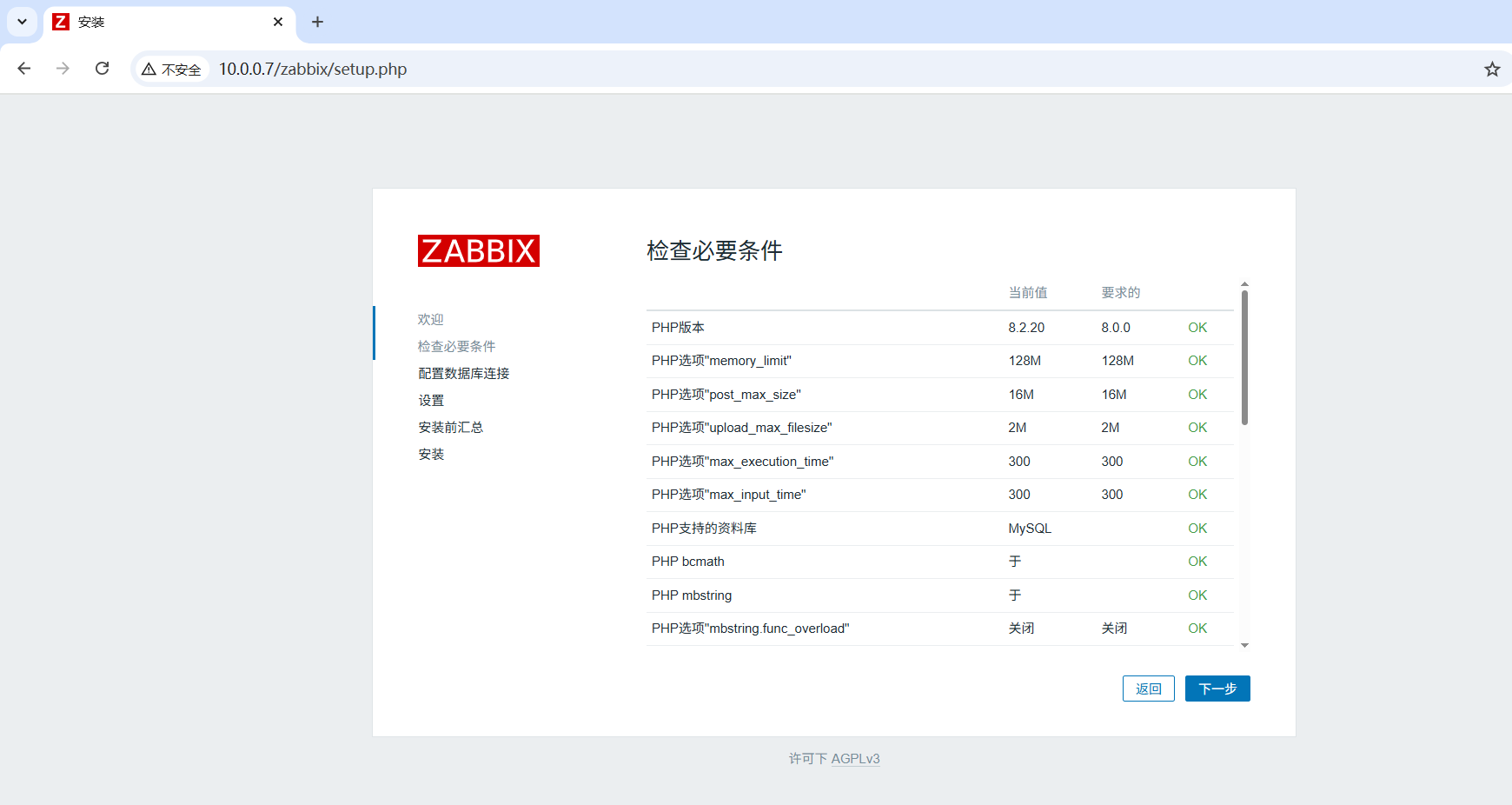Click the PHP bcmath row label
The height and width of the screenshot is (805, 1512).
coord(688,562)
